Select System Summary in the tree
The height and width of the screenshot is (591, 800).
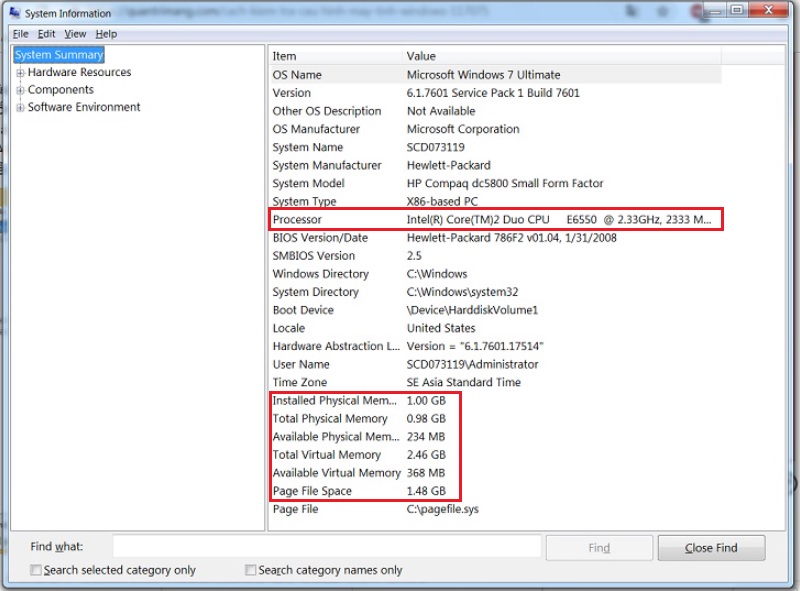coord(59,55)
